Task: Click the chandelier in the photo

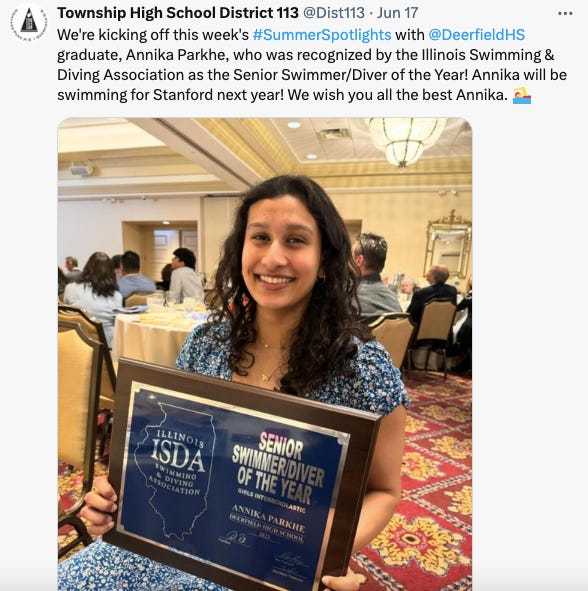Action: 406,141
